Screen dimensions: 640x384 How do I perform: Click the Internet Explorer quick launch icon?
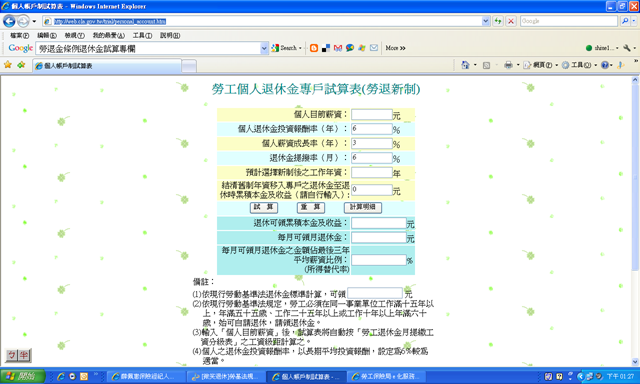[x=61, y=376]
